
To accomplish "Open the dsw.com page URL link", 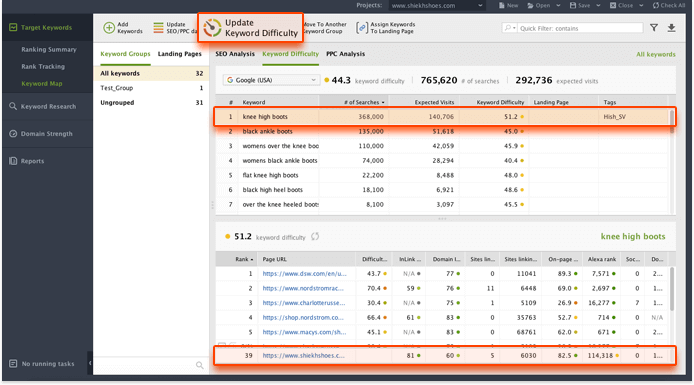I will 305,274.
